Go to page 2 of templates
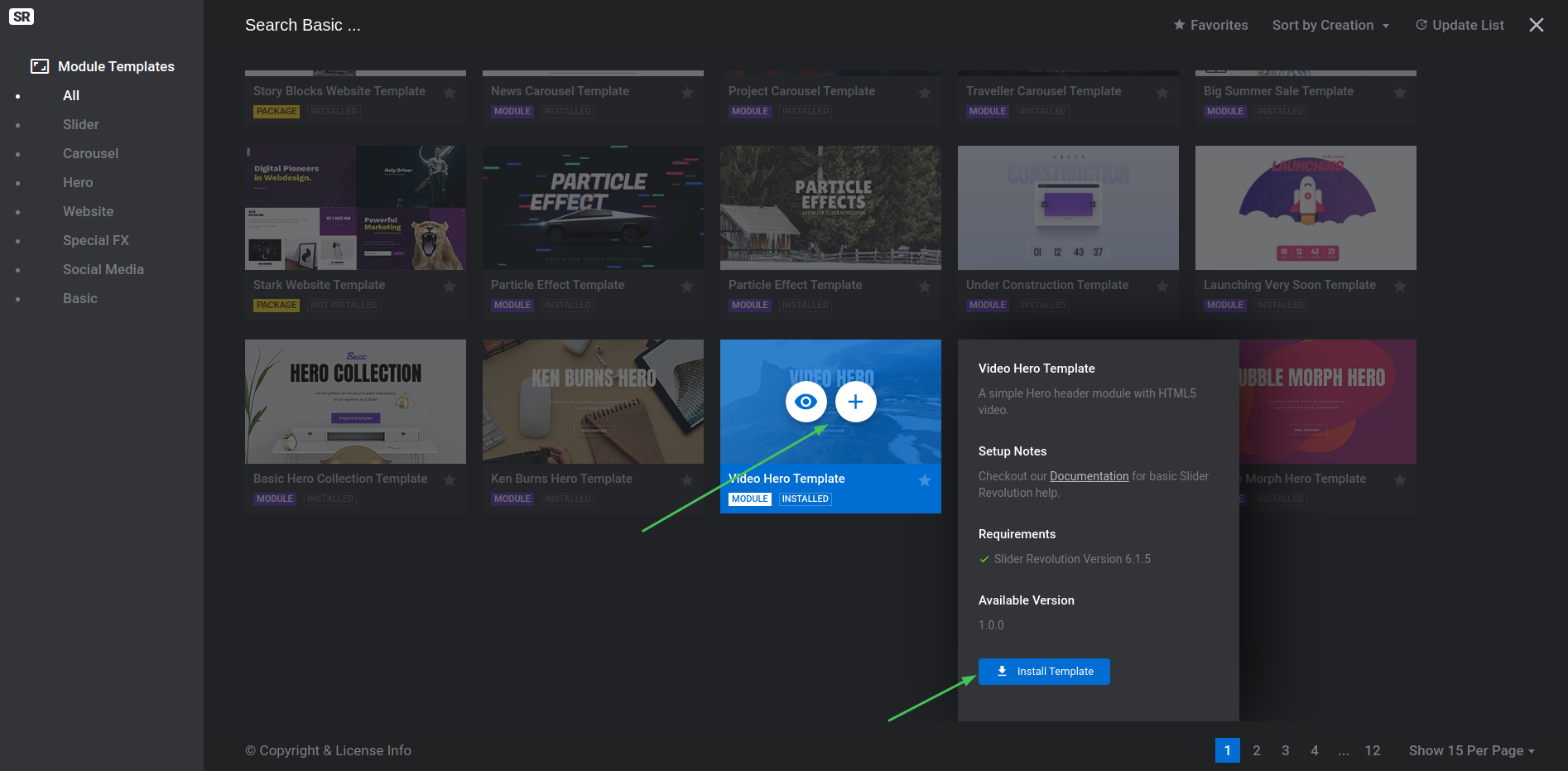Screen dimensions: 1568x771 [x=1256, y=750]
